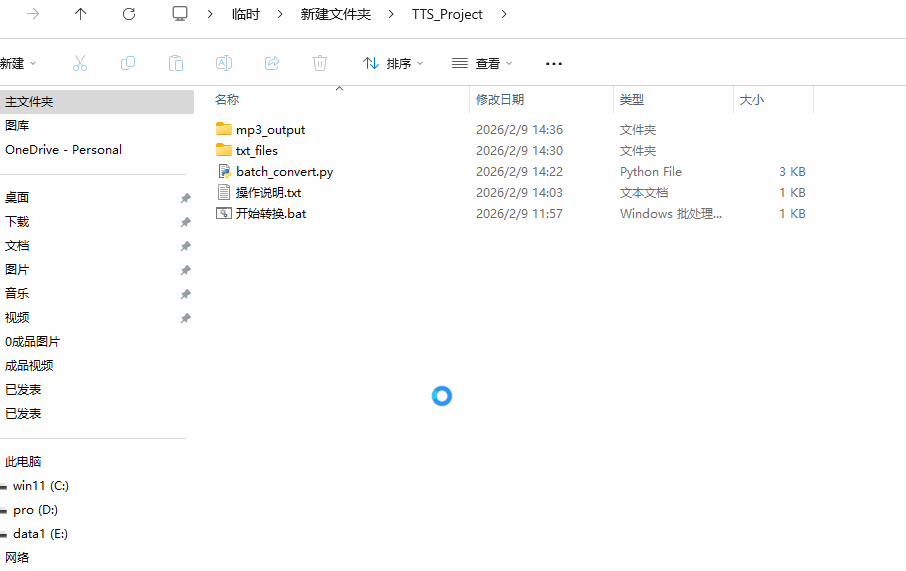
Task: Open 成品视频 folder in sidebar
Action: (29, 365)
